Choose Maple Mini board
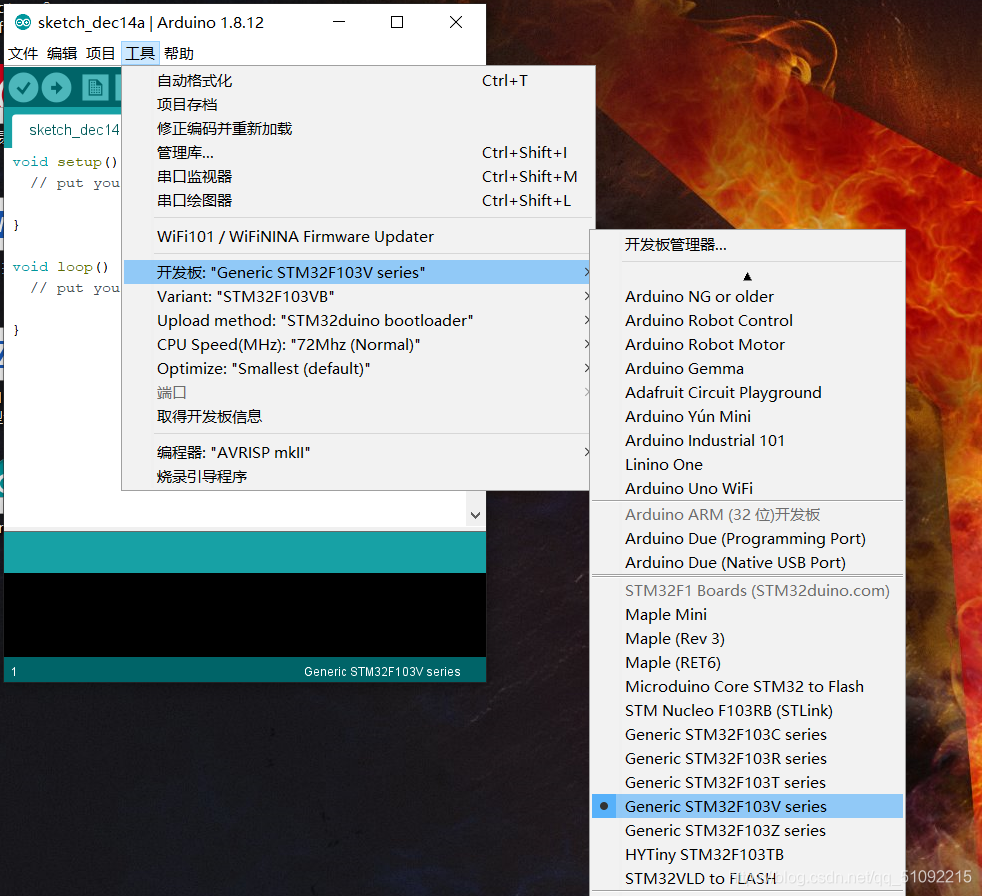Image resolution: width=982 pixels, height=896 pixels. pos(747,614)
